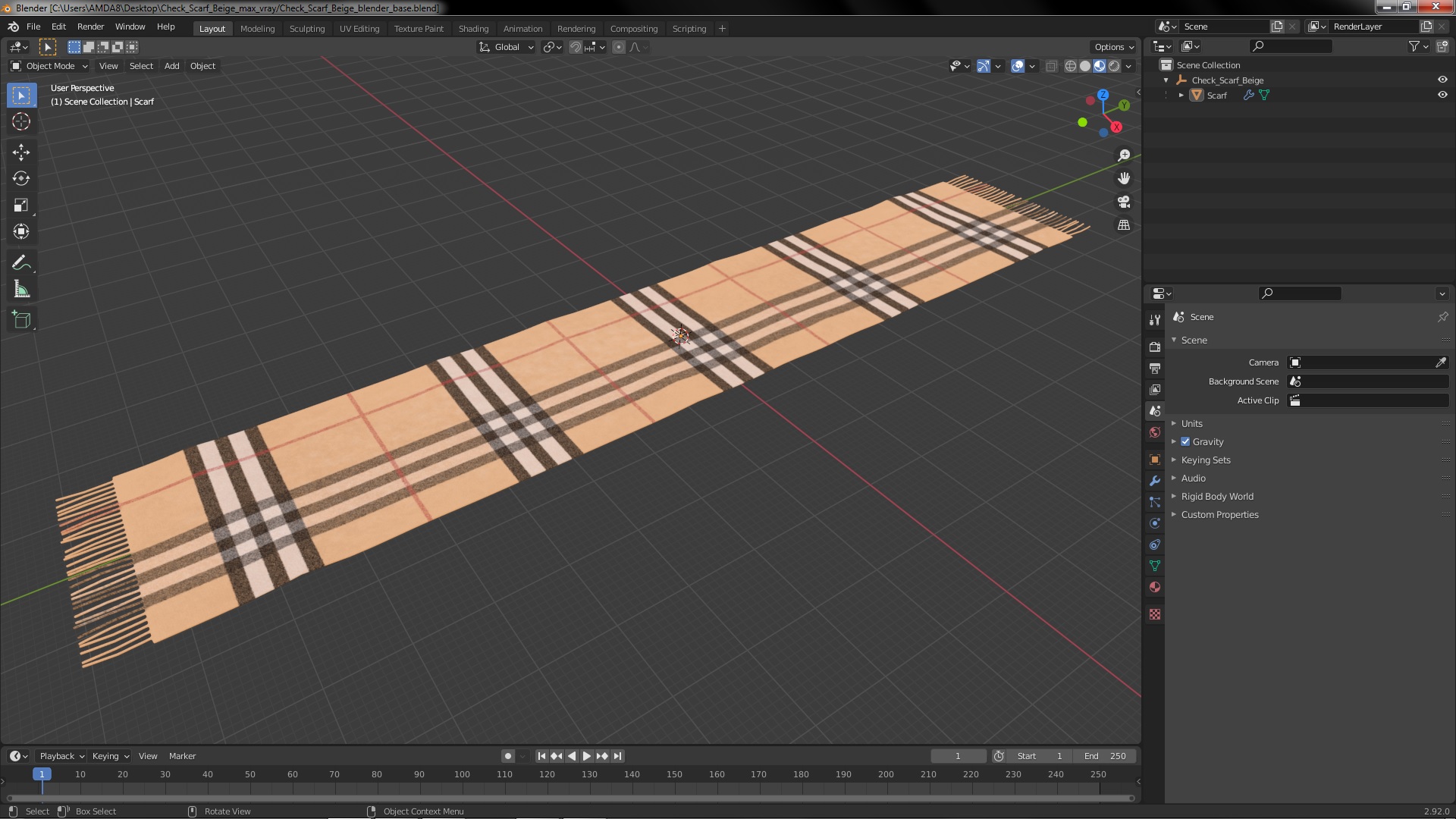Click the current frame number field
The width and height of the screenshot is (1456, 819).
(958, 756)
